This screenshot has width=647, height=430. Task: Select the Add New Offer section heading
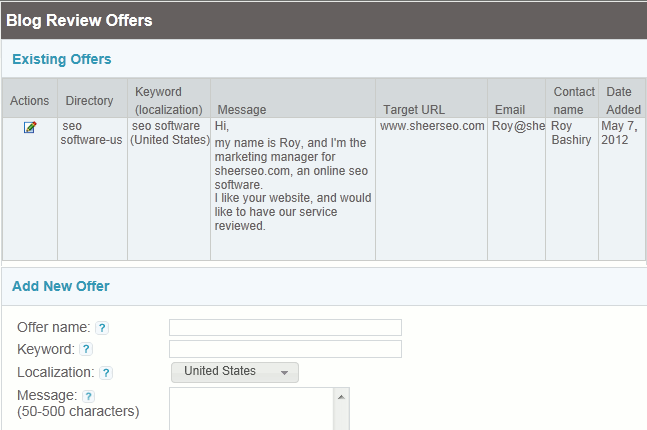61,286
